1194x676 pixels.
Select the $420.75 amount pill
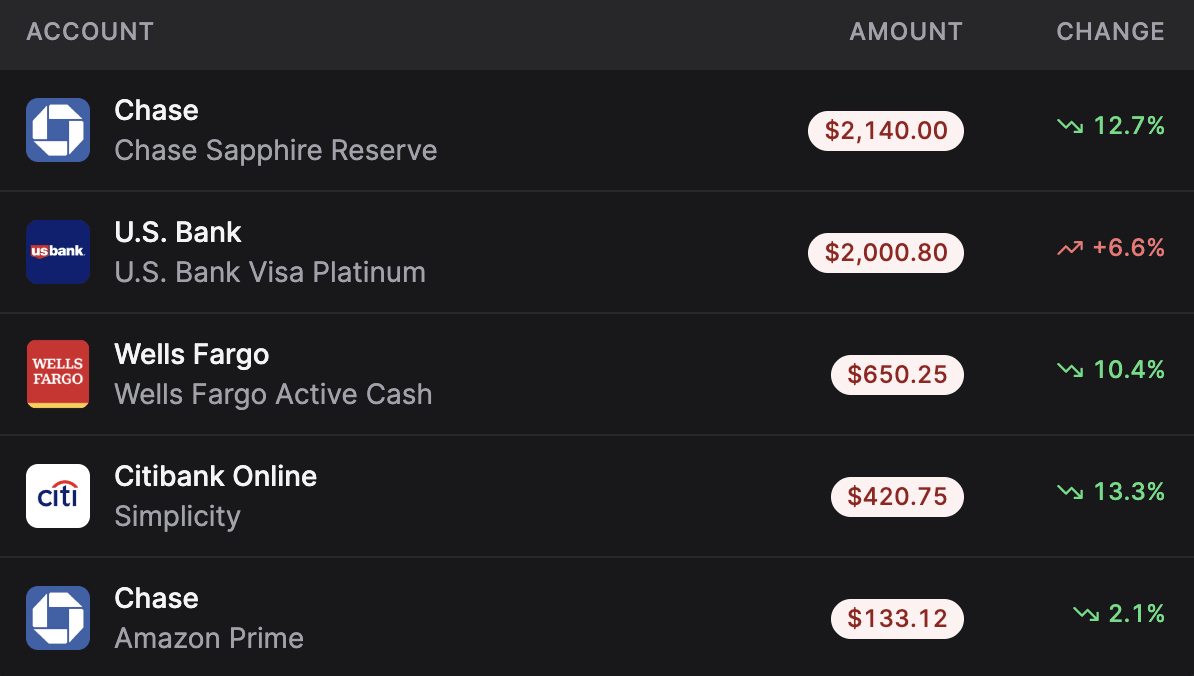tap(897, 496)
